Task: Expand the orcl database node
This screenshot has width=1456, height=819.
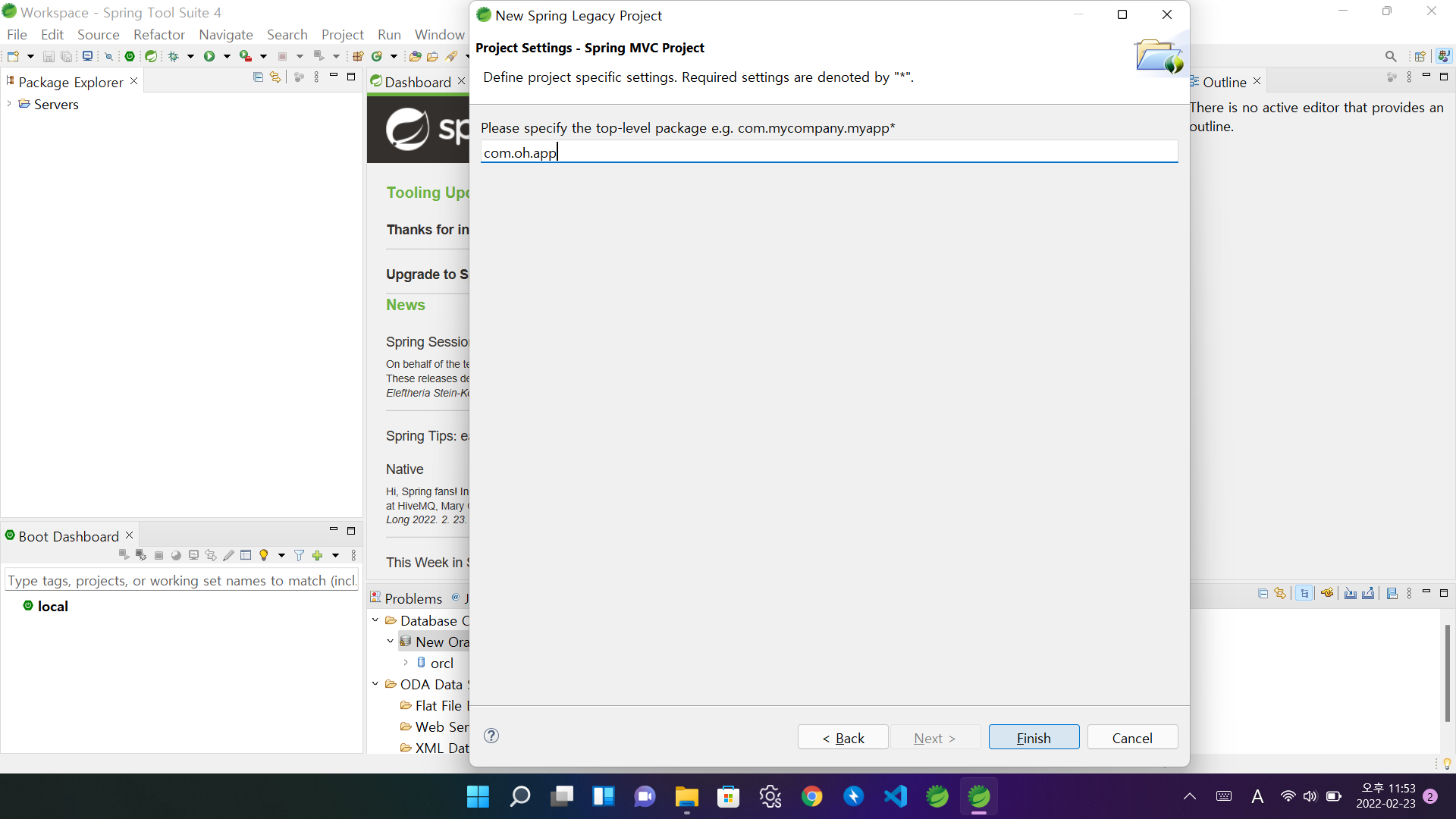Action: point(406,663)
